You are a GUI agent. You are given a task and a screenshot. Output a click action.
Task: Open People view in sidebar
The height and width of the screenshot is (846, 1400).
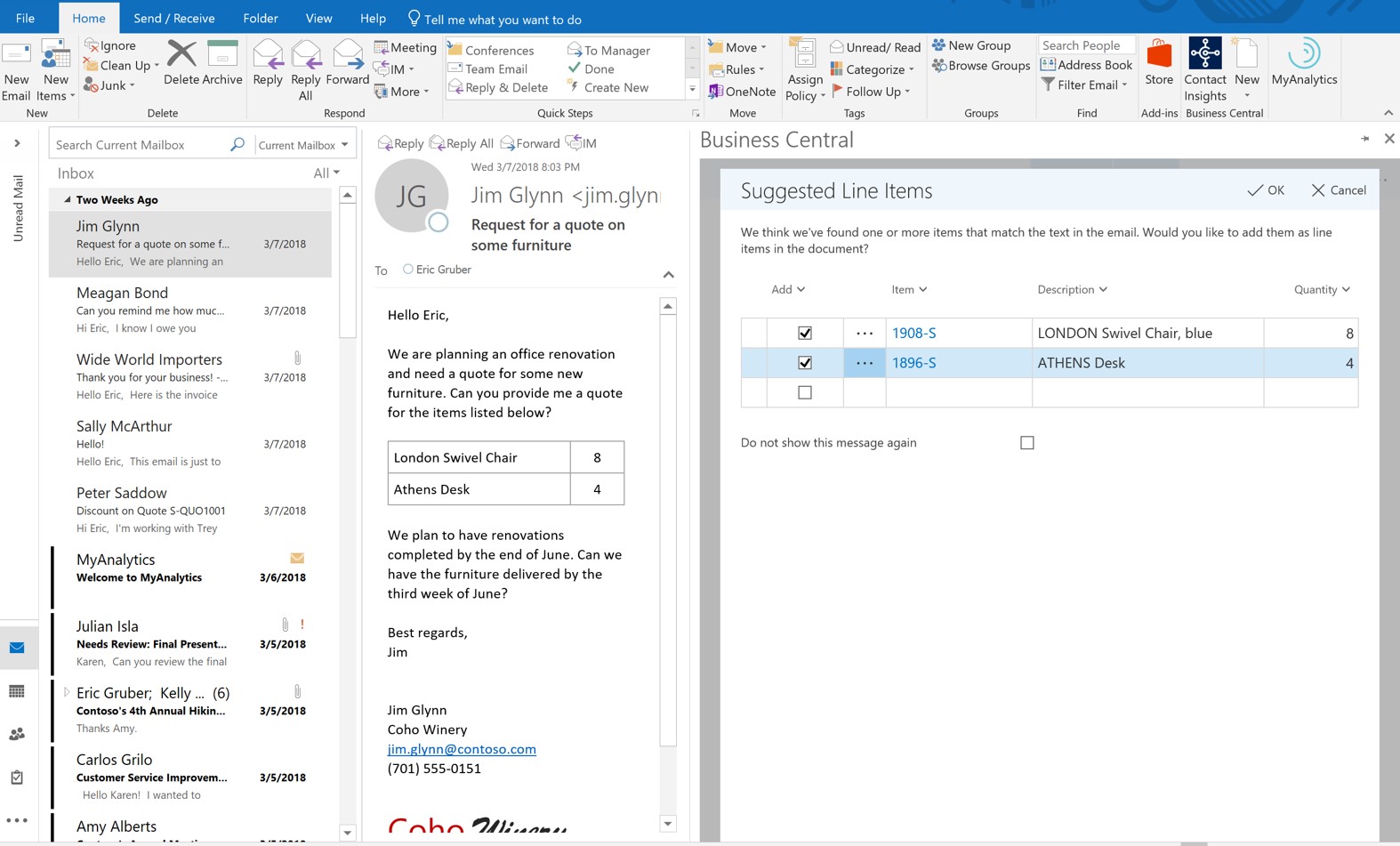pos(17,734)
